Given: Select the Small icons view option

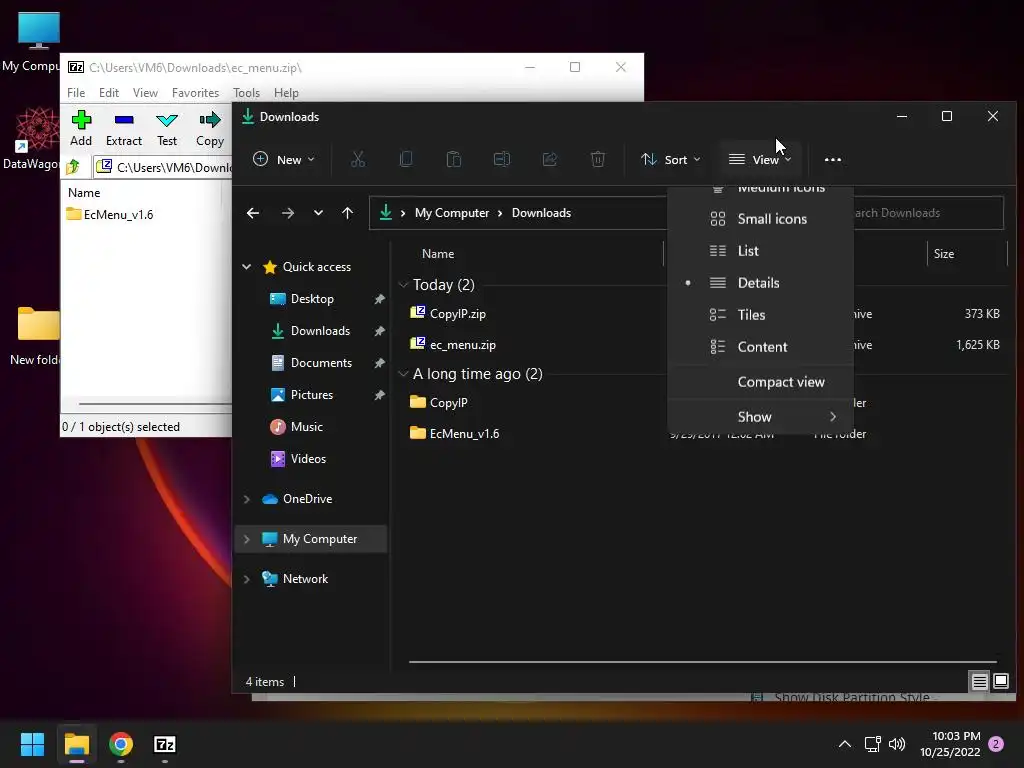Looking at the screenshot, I should (760, 219).
